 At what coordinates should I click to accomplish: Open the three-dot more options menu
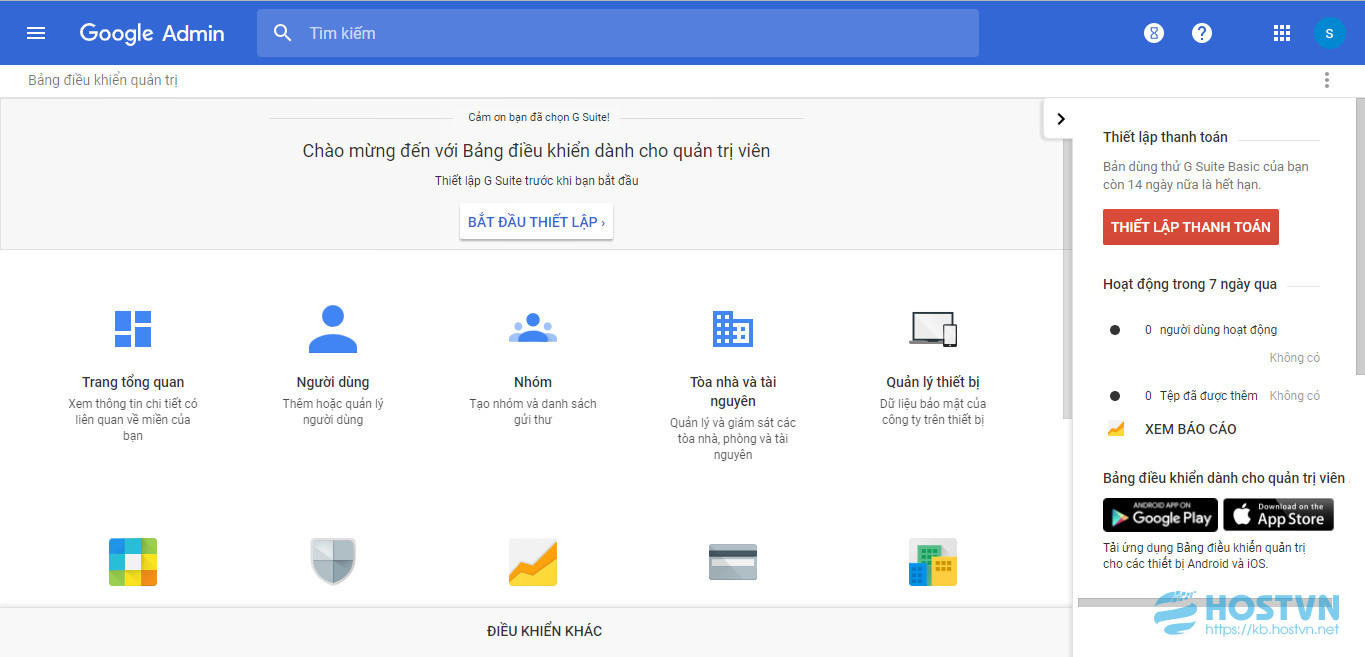(1327, 80)
